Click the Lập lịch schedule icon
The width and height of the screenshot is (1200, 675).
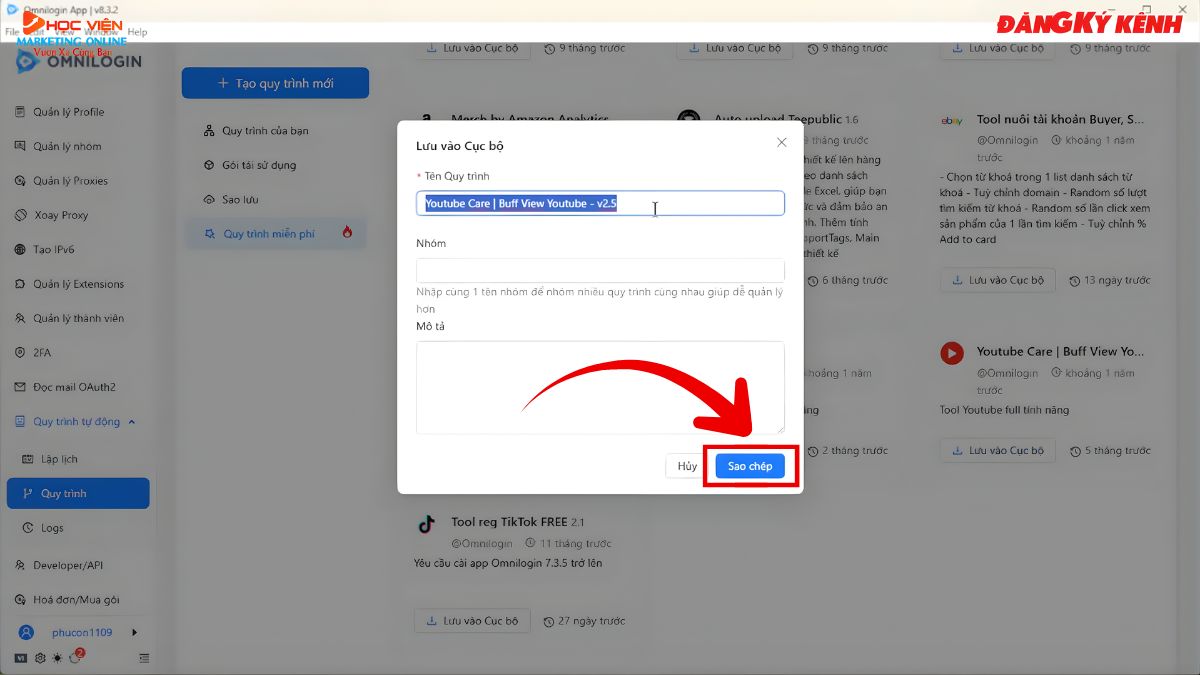[x=28, y=459]
